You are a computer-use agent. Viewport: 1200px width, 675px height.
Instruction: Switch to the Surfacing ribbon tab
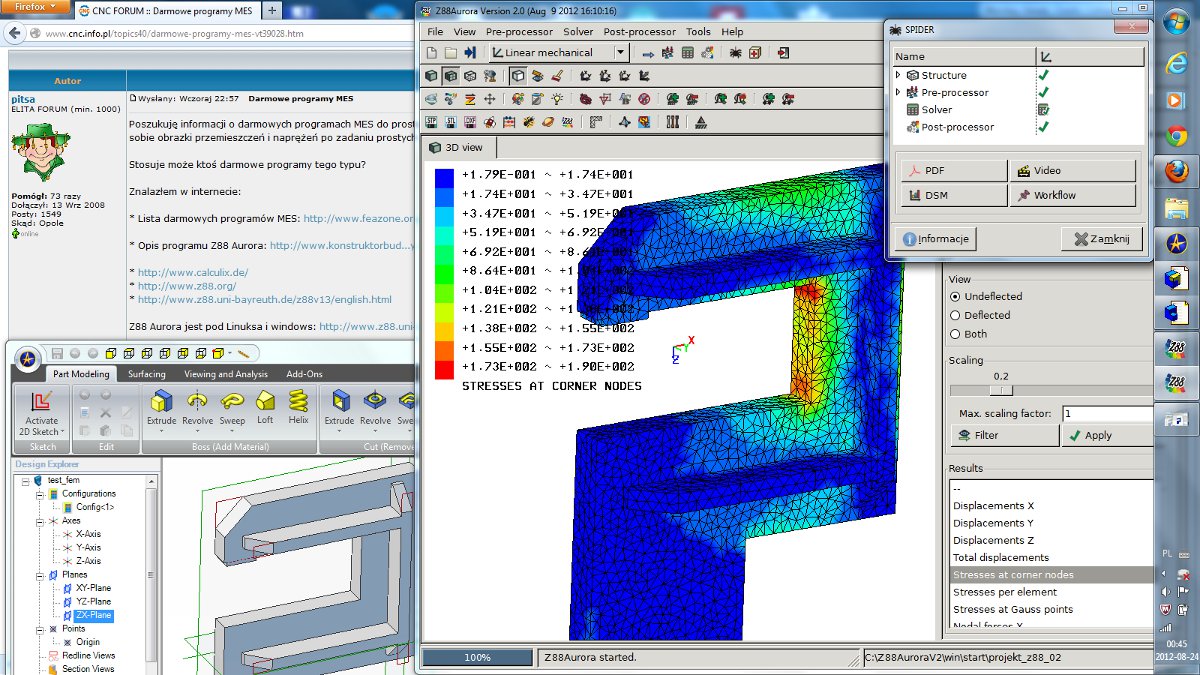[x=147, y=374]
